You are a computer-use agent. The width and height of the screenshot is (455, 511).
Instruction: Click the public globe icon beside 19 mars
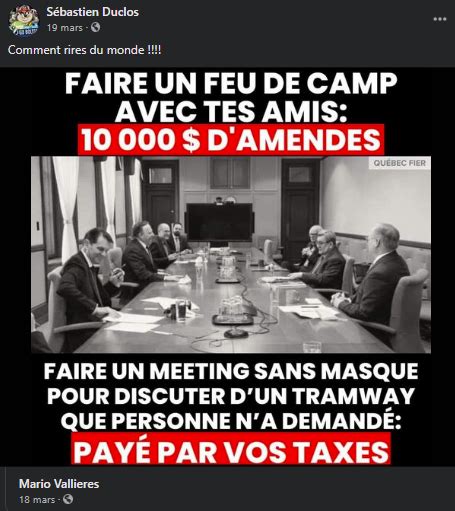pos(95,27)
